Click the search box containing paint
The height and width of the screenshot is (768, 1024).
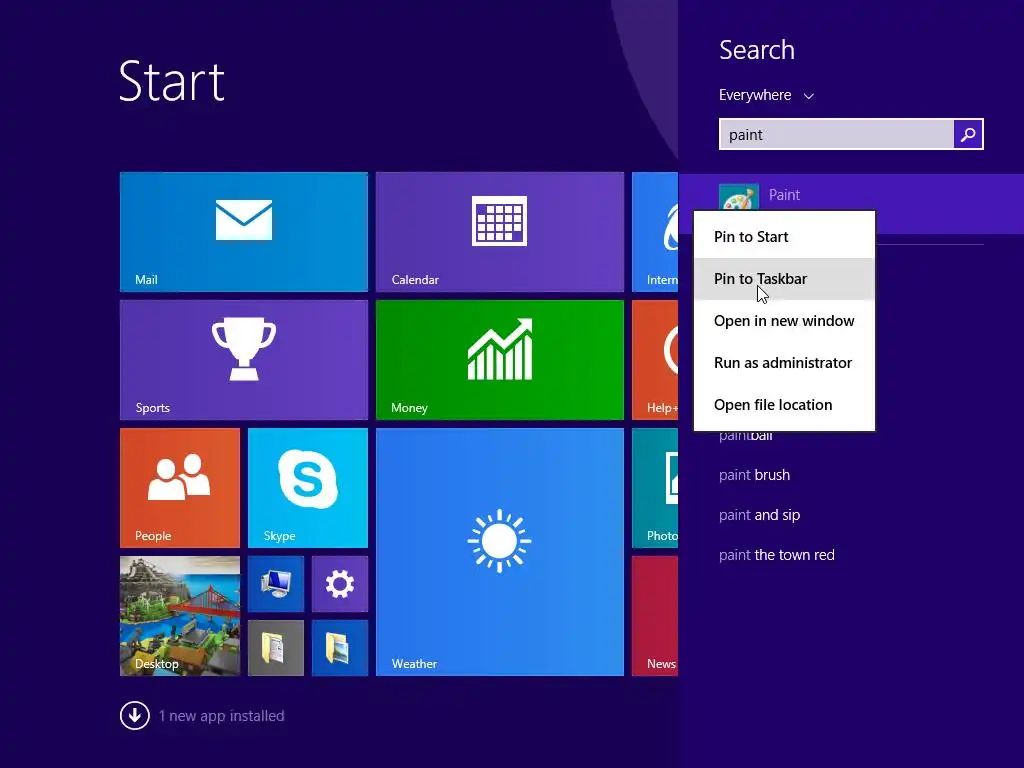(x=837, y=135)
